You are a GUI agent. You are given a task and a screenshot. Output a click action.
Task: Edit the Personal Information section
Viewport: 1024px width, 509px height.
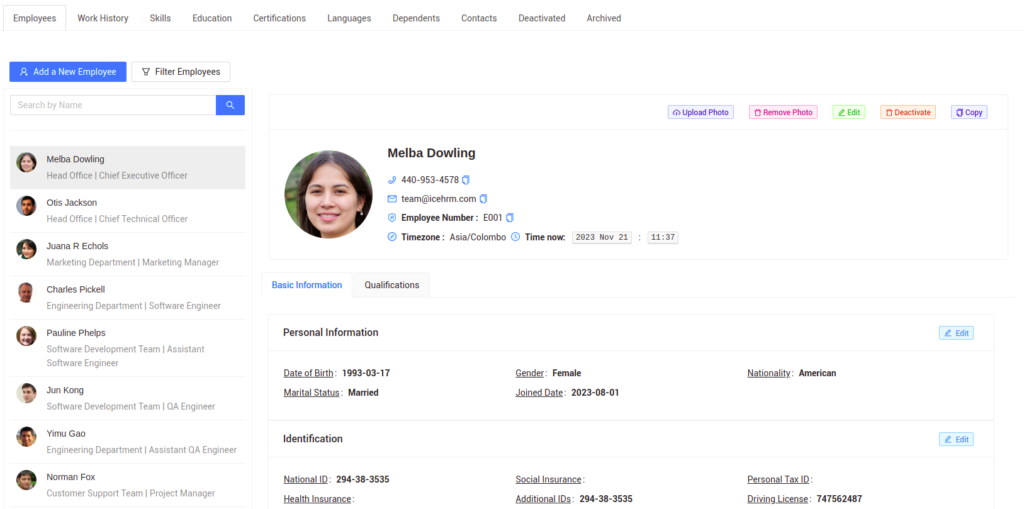click(956, 333)
